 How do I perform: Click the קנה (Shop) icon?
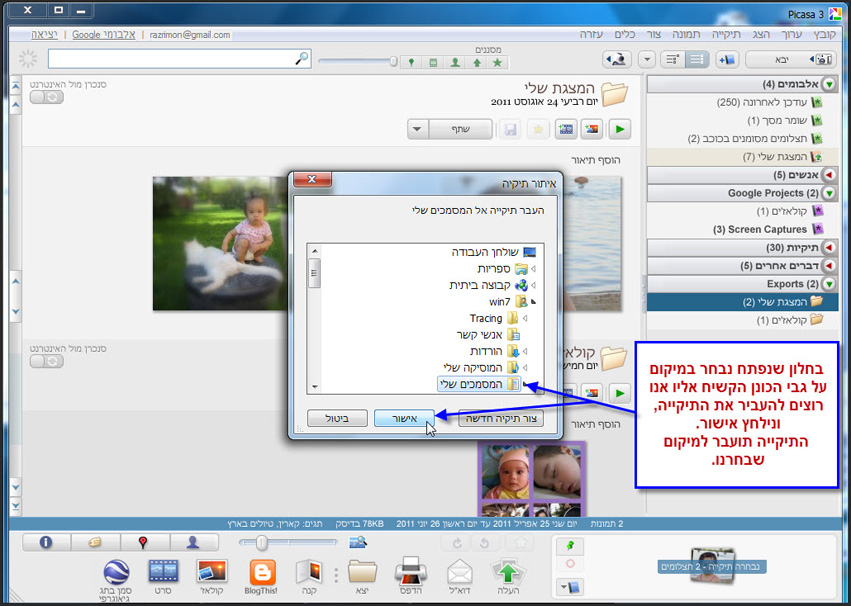pos(309,577)
